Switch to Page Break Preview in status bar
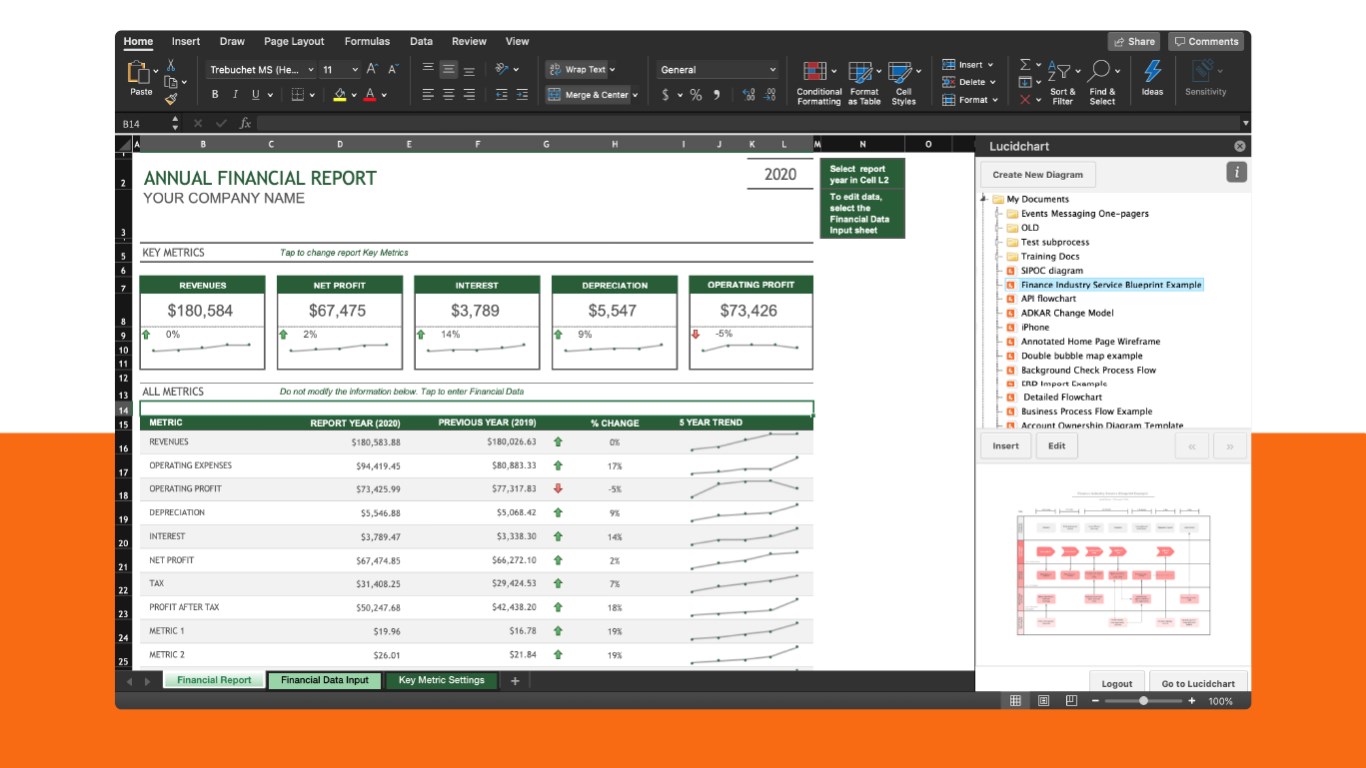 point(1070,701)
